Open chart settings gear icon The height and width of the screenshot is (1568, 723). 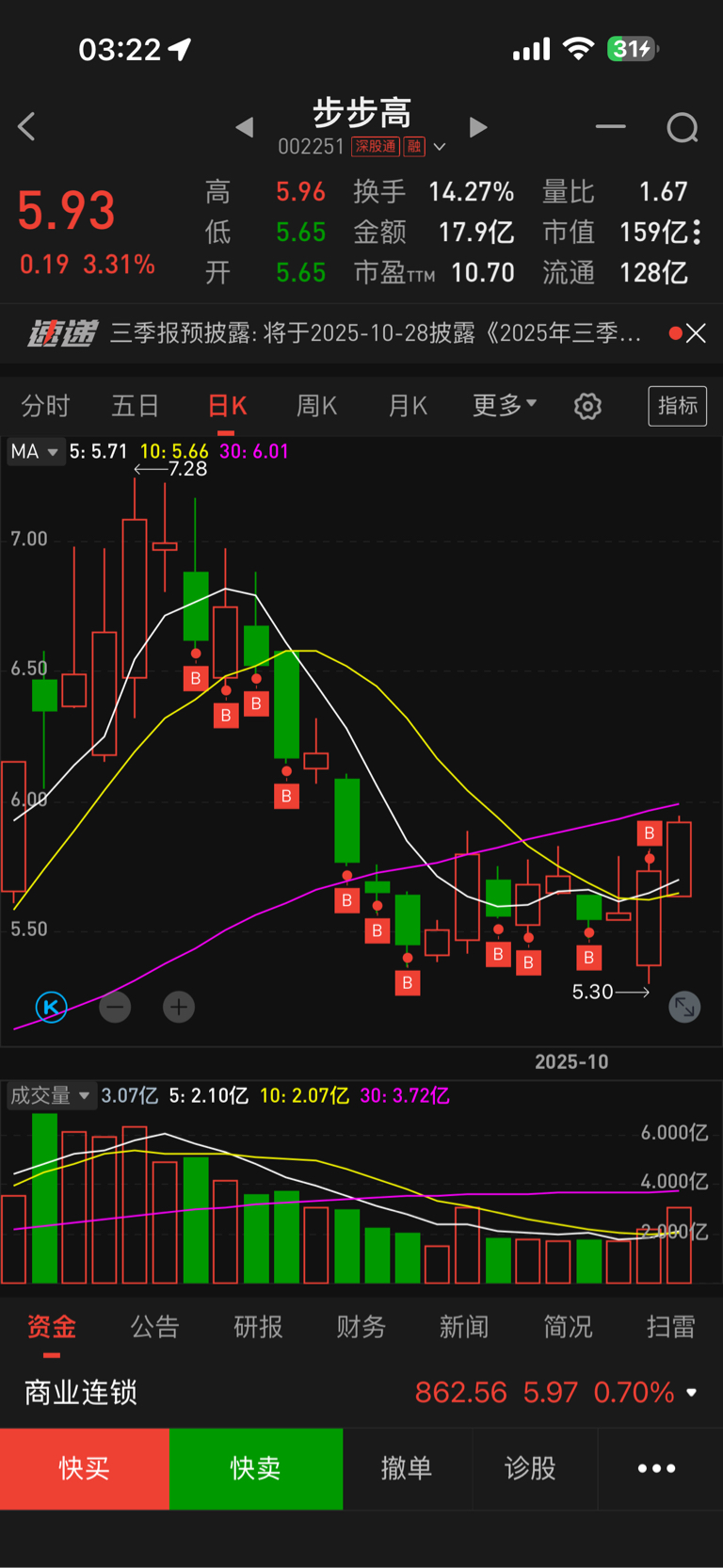point(587,406)
